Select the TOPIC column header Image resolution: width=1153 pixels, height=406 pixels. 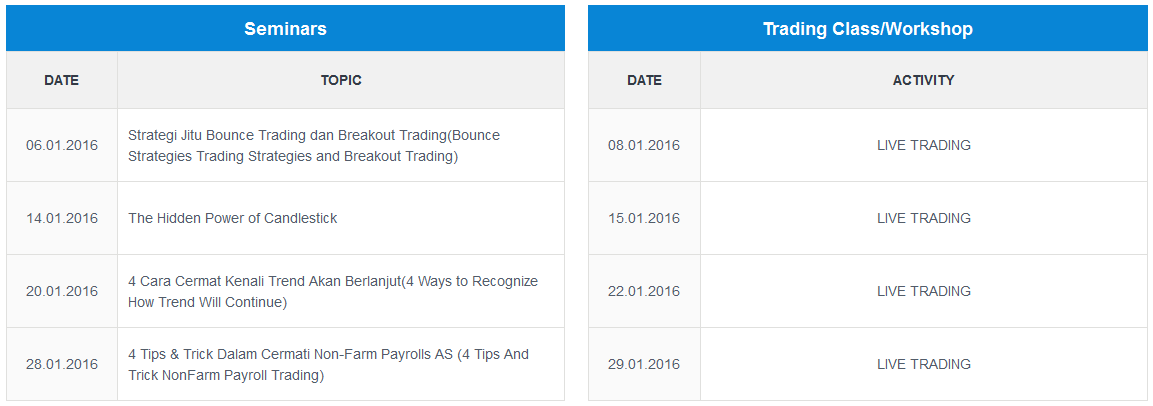(x=341, y=80)
